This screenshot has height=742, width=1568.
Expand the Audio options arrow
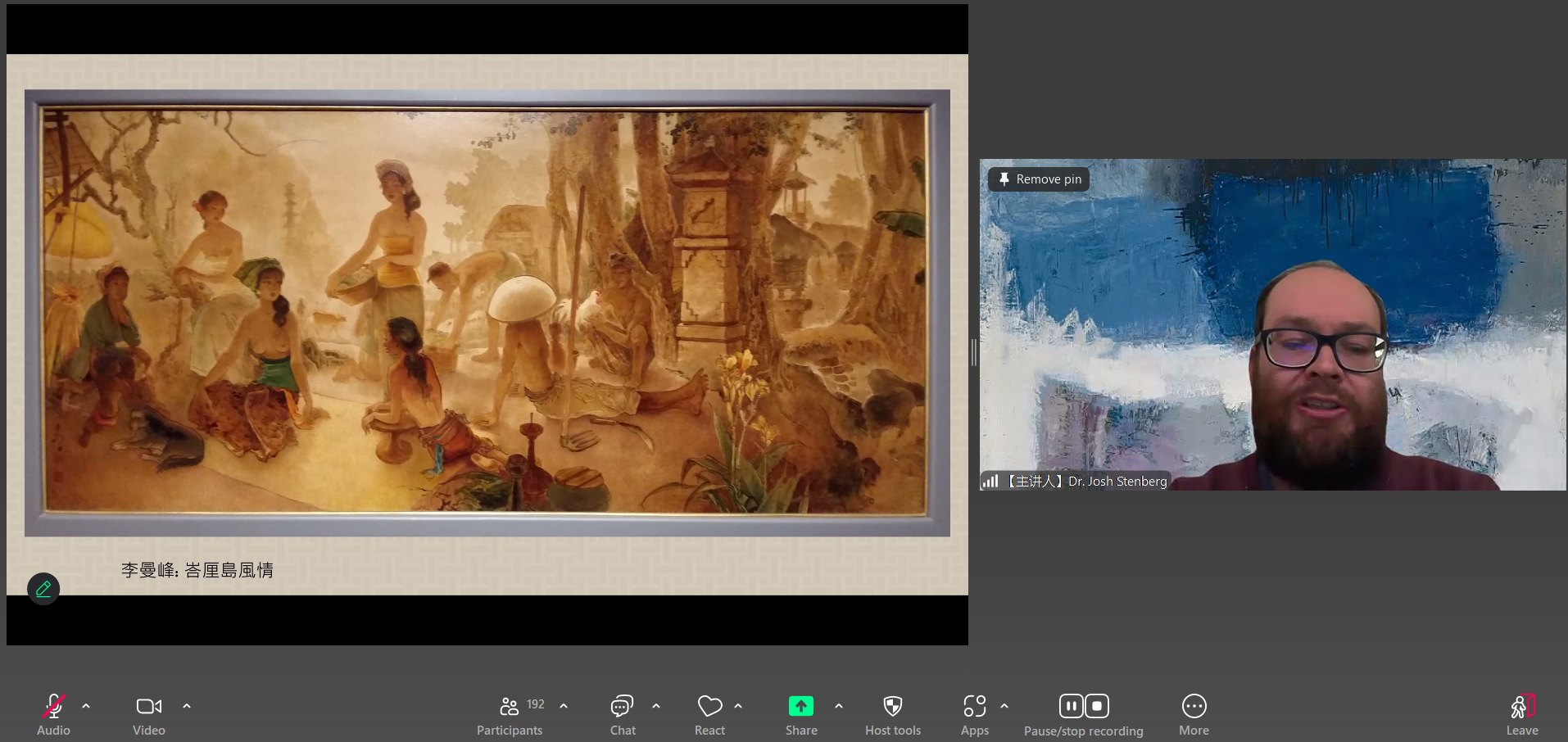pyautogui.click(x=86, y=706)
